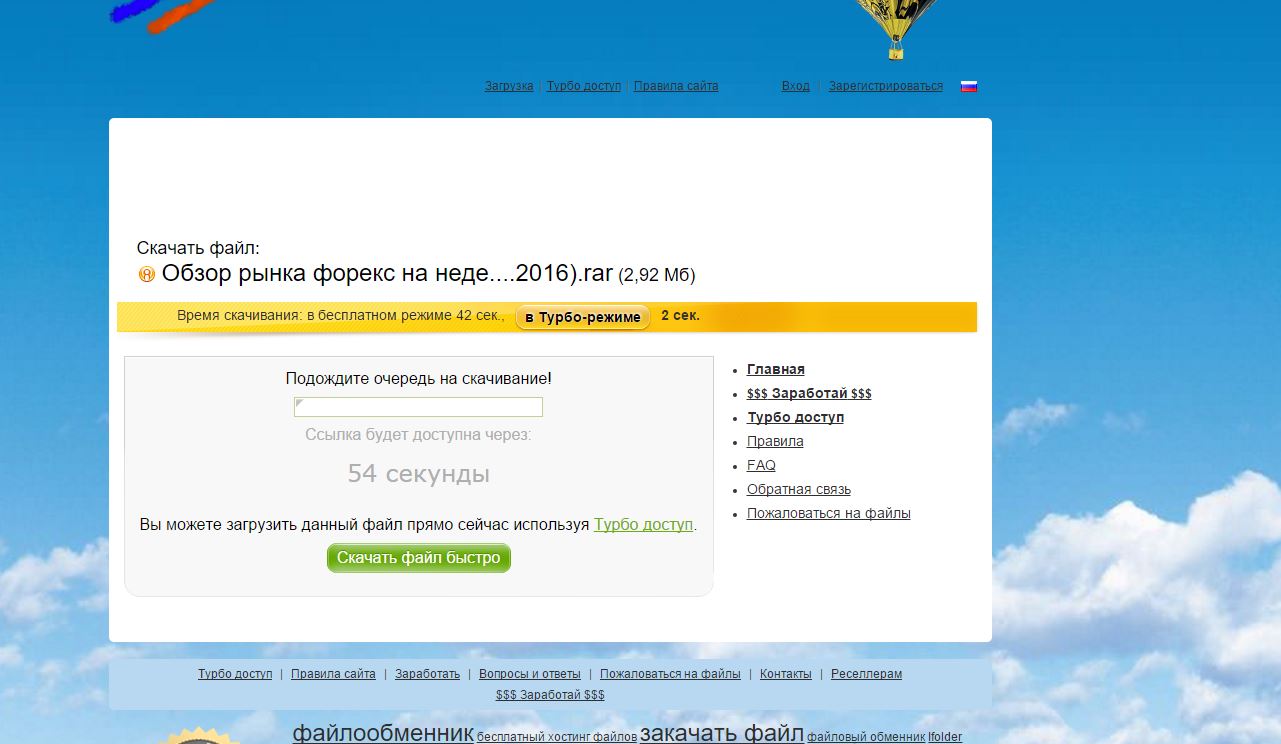Screen dimensions: 1281x744
Task: Click the 'Ifolder' tag link
Action: [x=945, y=737]
